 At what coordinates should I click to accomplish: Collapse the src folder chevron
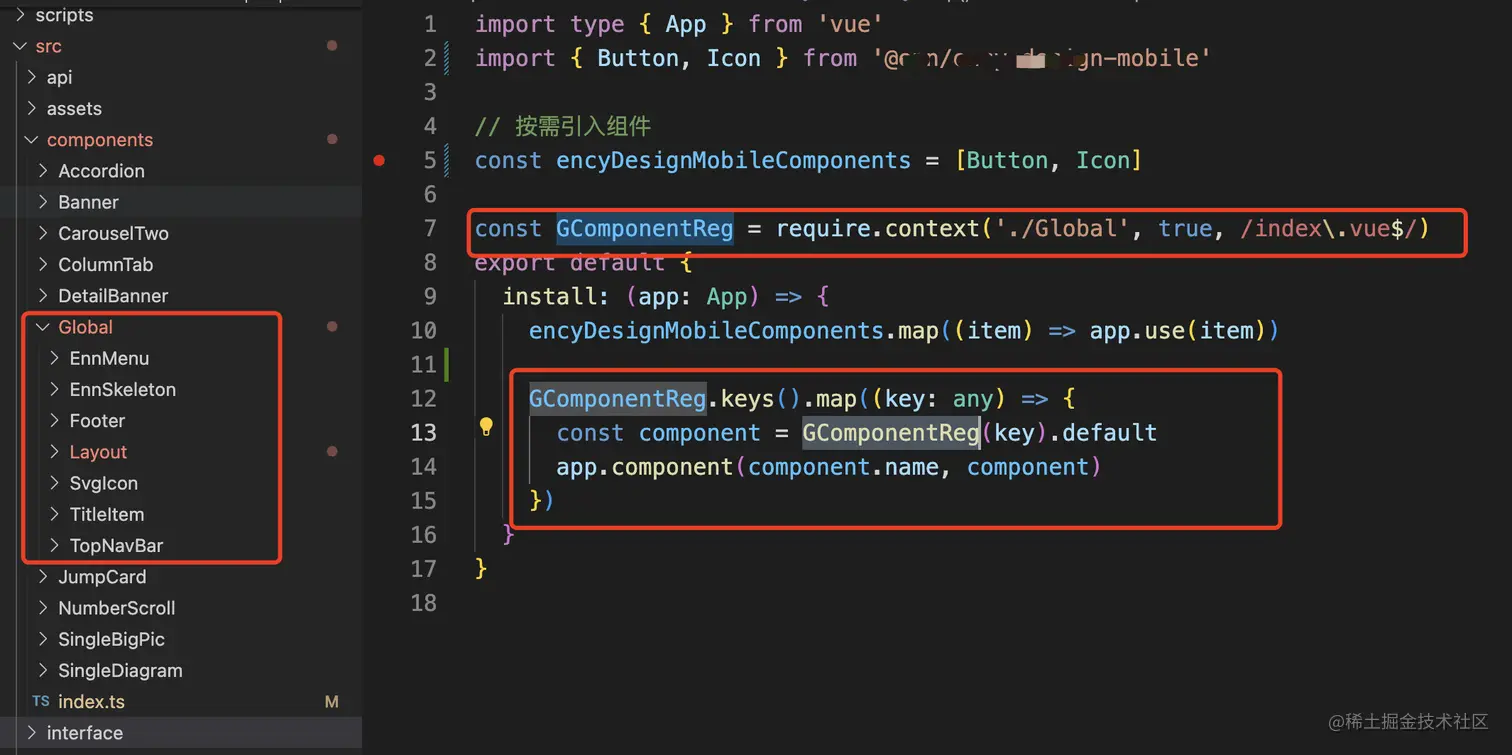point(20,46)
